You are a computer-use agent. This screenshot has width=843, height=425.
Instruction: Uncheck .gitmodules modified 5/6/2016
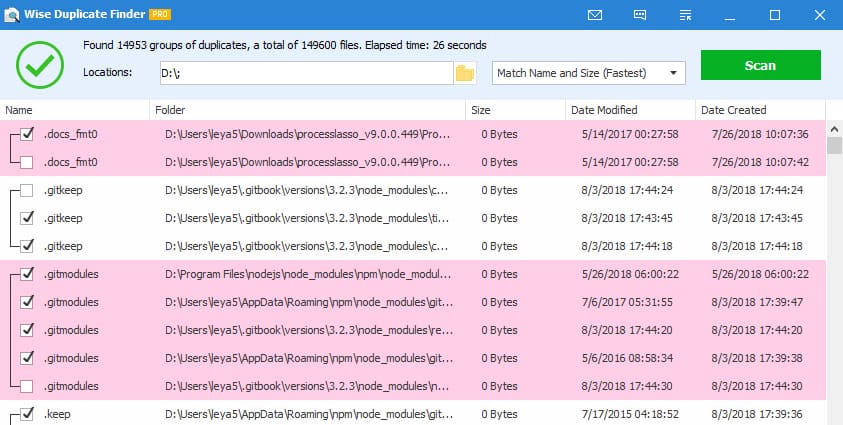click(26, 358)
